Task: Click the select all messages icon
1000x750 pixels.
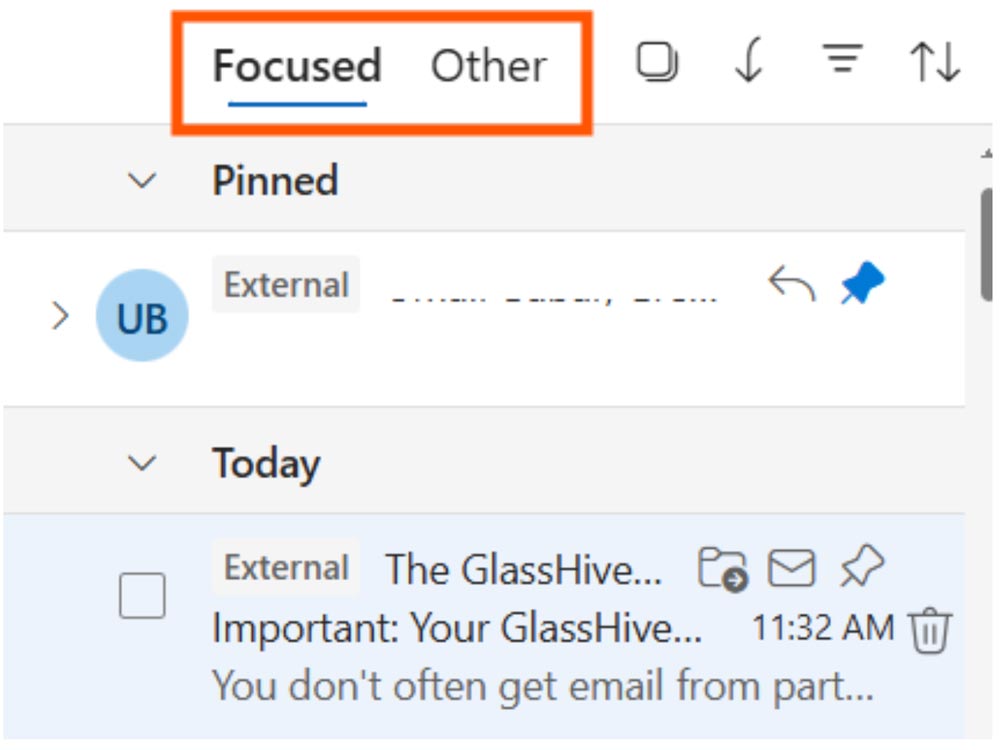Action: [x=657, y=63]
